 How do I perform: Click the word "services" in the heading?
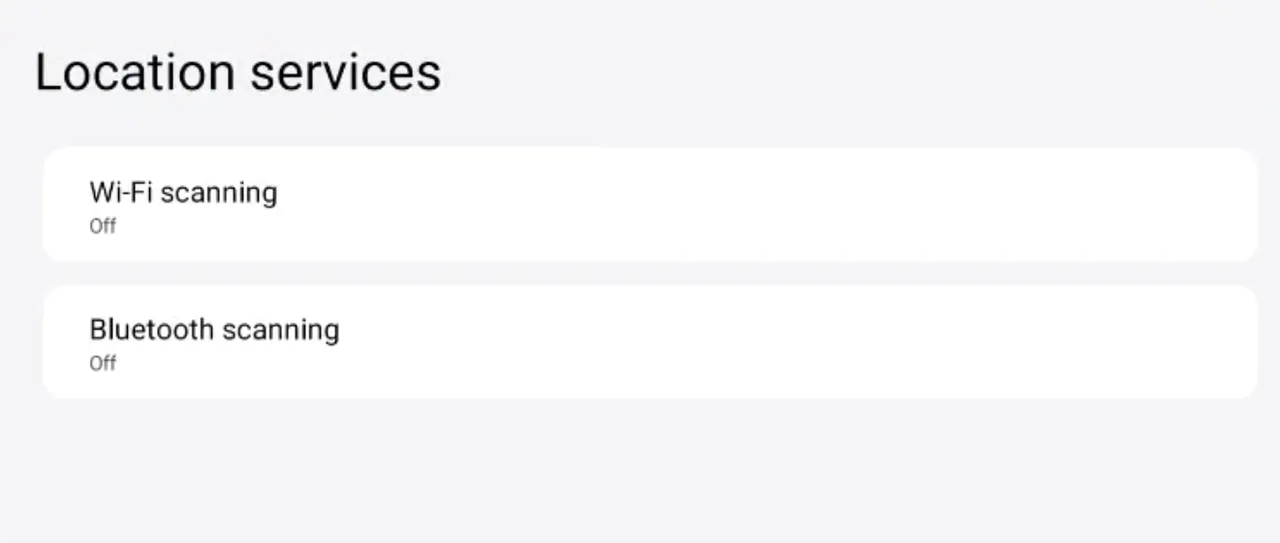[345, 73]
